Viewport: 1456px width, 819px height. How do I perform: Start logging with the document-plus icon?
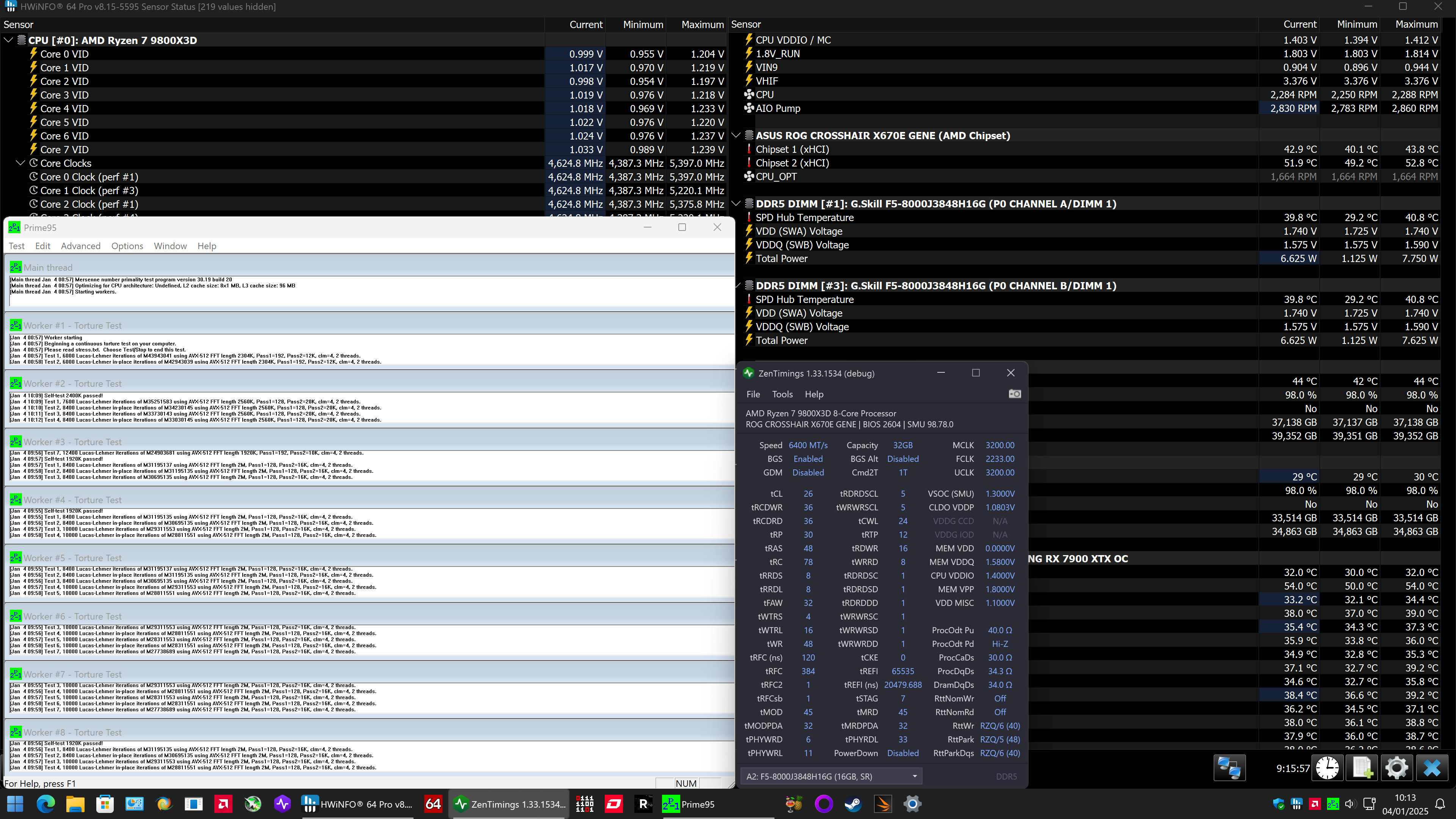(x=1362, y=768)
